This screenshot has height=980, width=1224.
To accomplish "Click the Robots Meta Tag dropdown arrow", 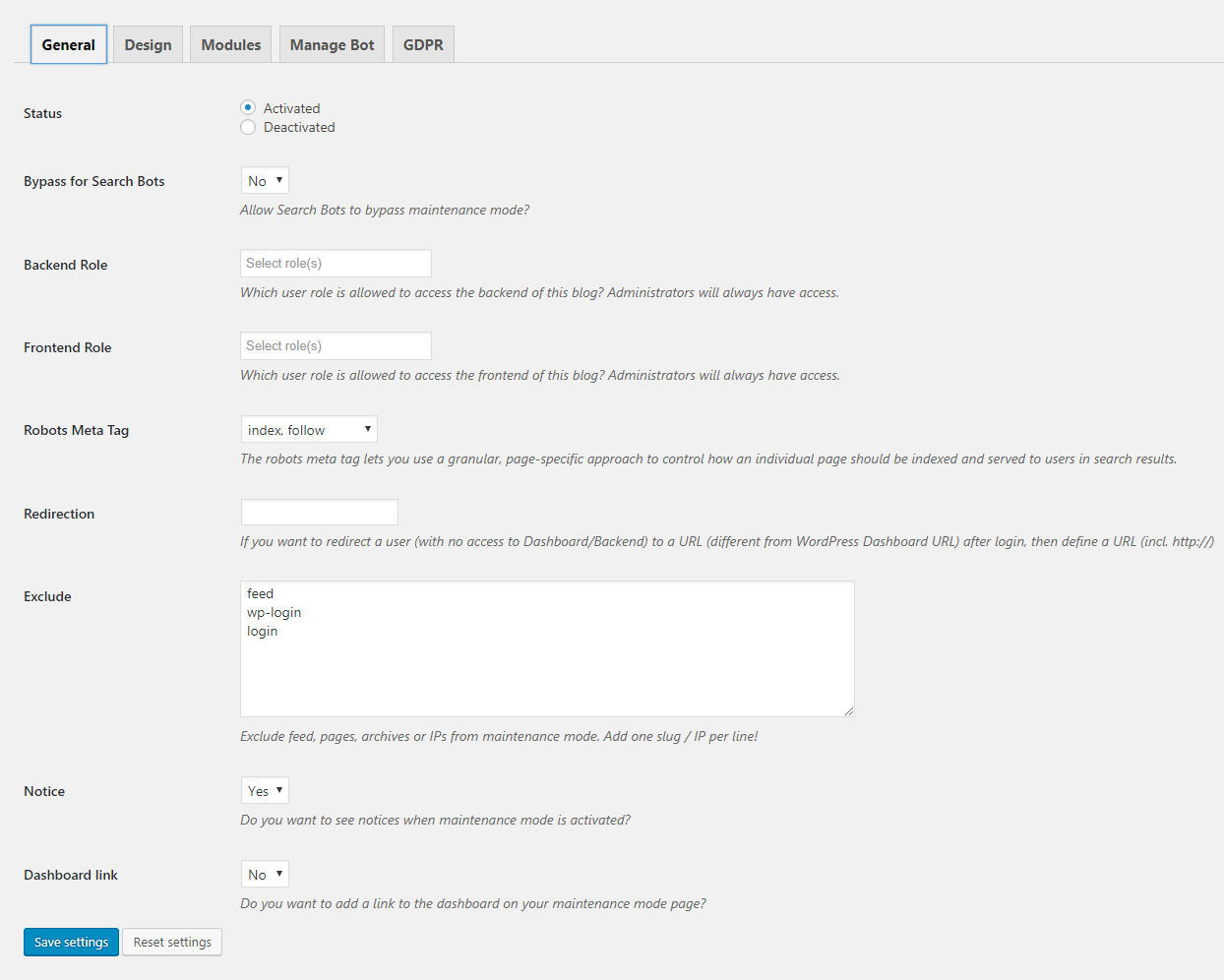I will point(368,429).
